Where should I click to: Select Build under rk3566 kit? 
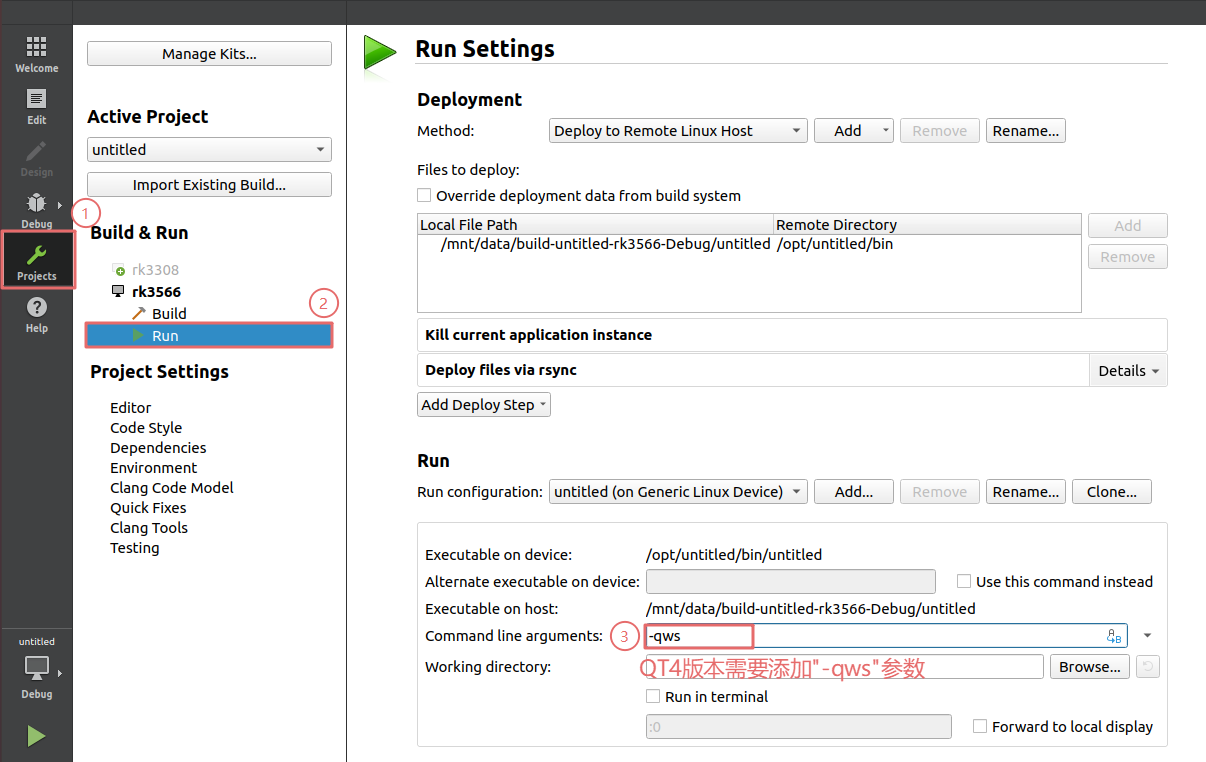pos(169,314)
